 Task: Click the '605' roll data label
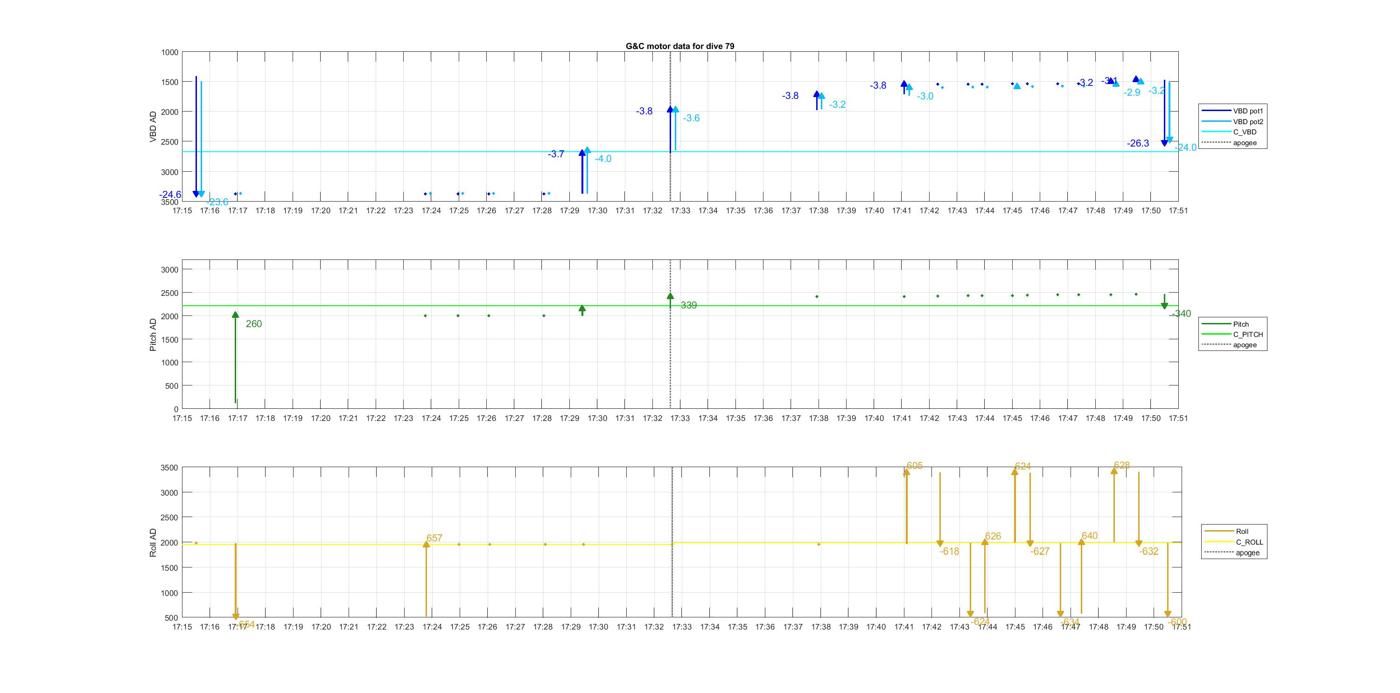(915, 466)
